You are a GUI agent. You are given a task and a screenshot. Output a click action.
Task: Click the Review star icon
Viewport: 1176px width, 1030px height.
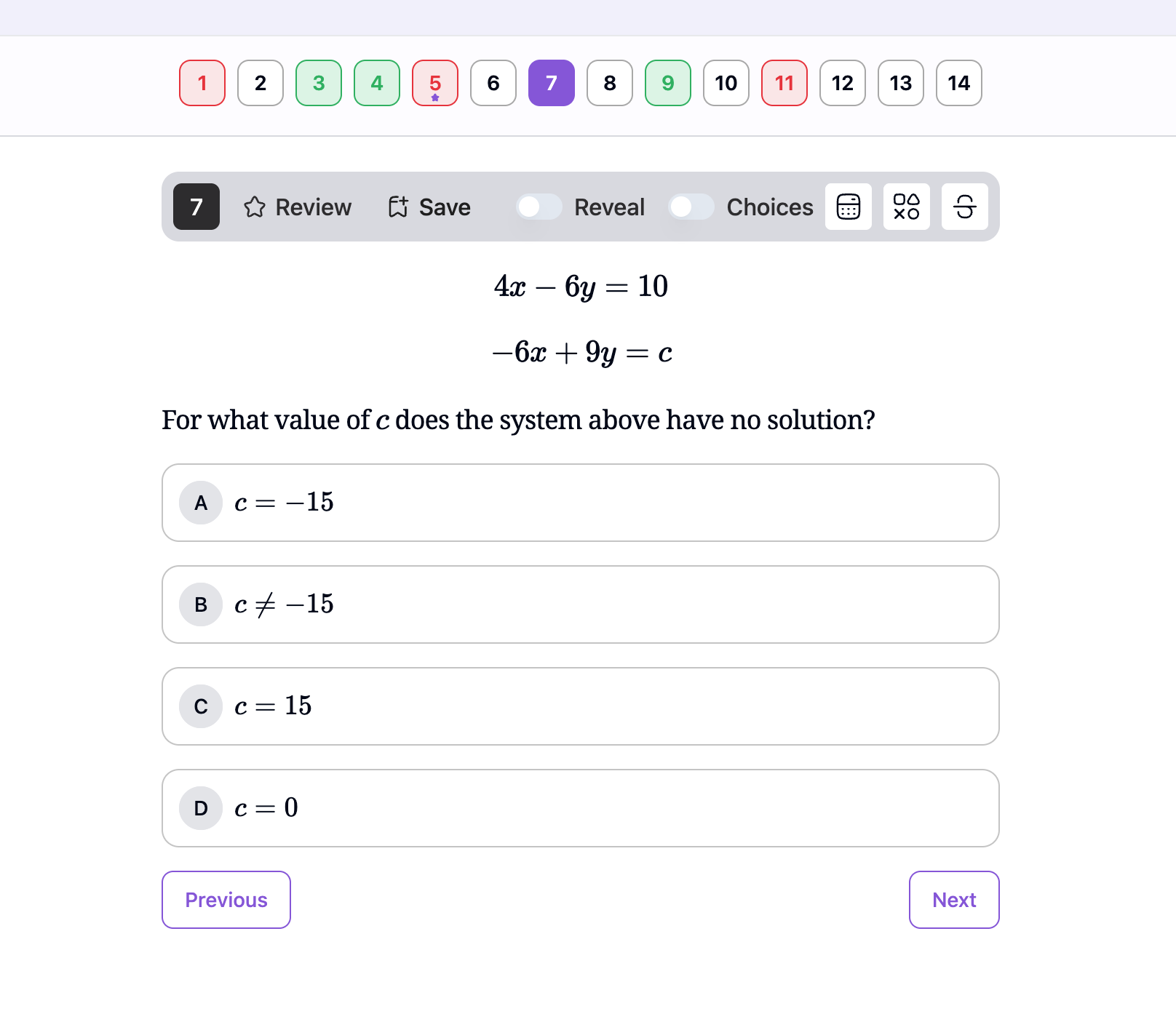(255, 207)
